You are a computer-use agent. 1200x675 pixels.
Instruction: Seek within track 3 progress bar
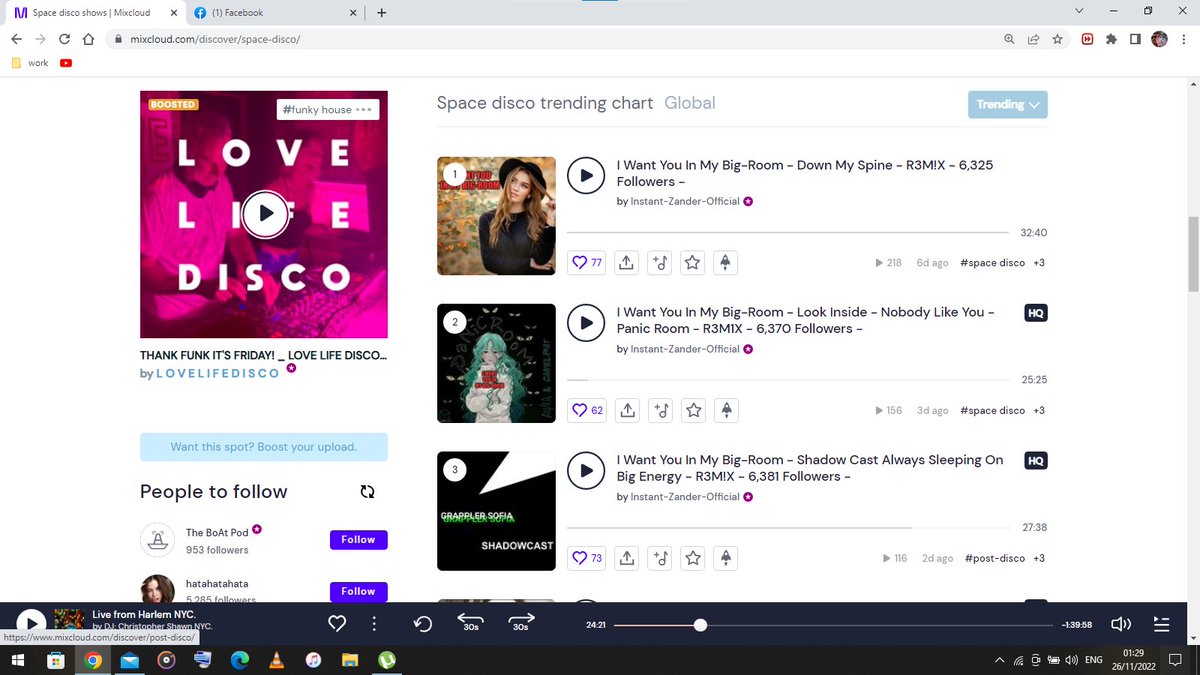[x=790, y=528]
